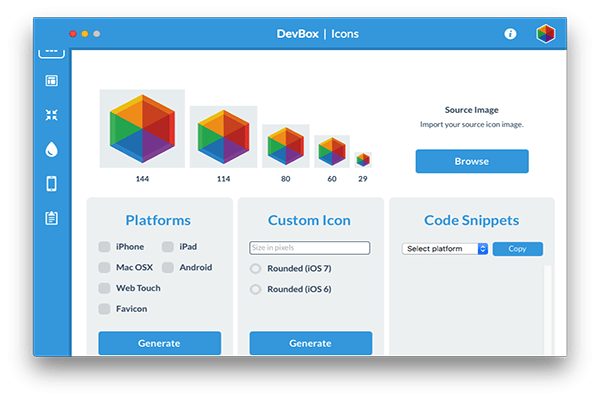Screen dimensions: 600x400
Task: Close the DevBox window with red button
Action: pyautogui.click(x=73, y=34)
